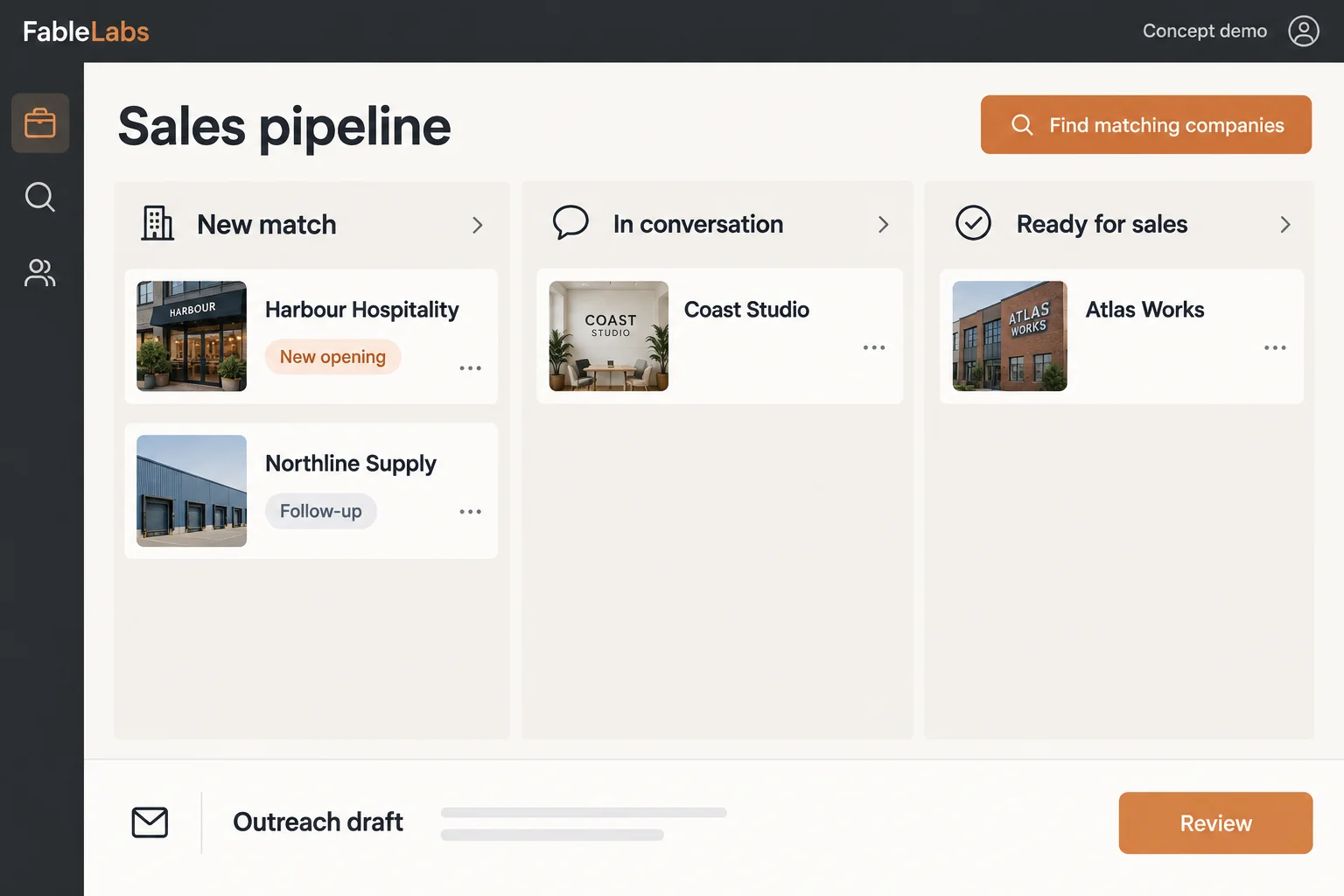
Task: Click the Northline Supply company name
Action: [x=351, y=464]
